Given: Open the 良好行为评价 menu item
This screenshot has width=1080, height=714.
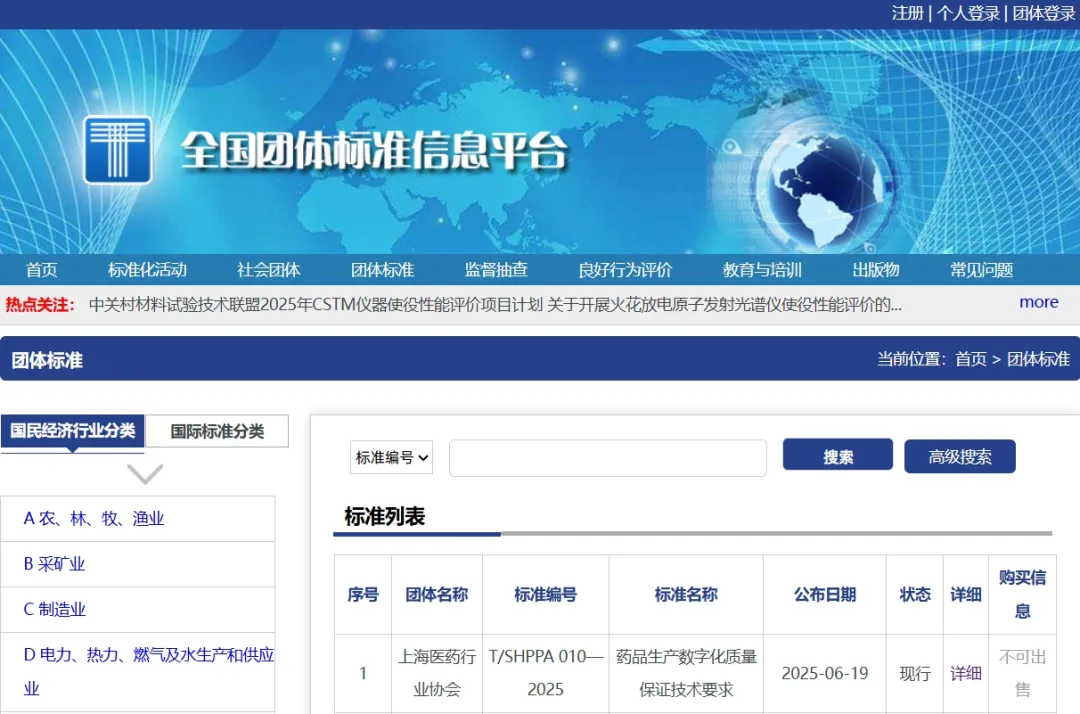Looking at the screenshot, I should (625, 270).
